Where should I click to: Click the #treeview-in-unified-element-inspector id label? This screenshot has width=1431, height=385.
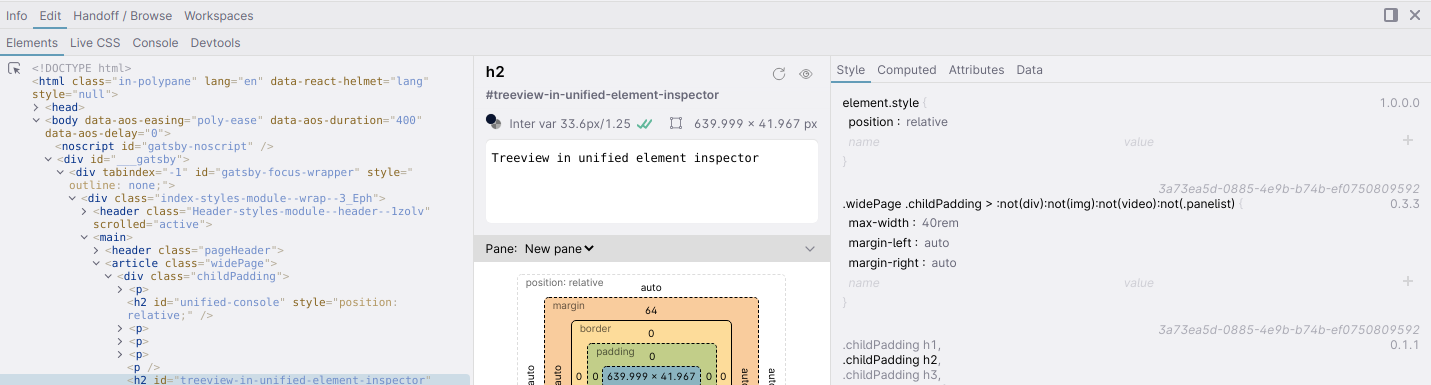point(602,95)
